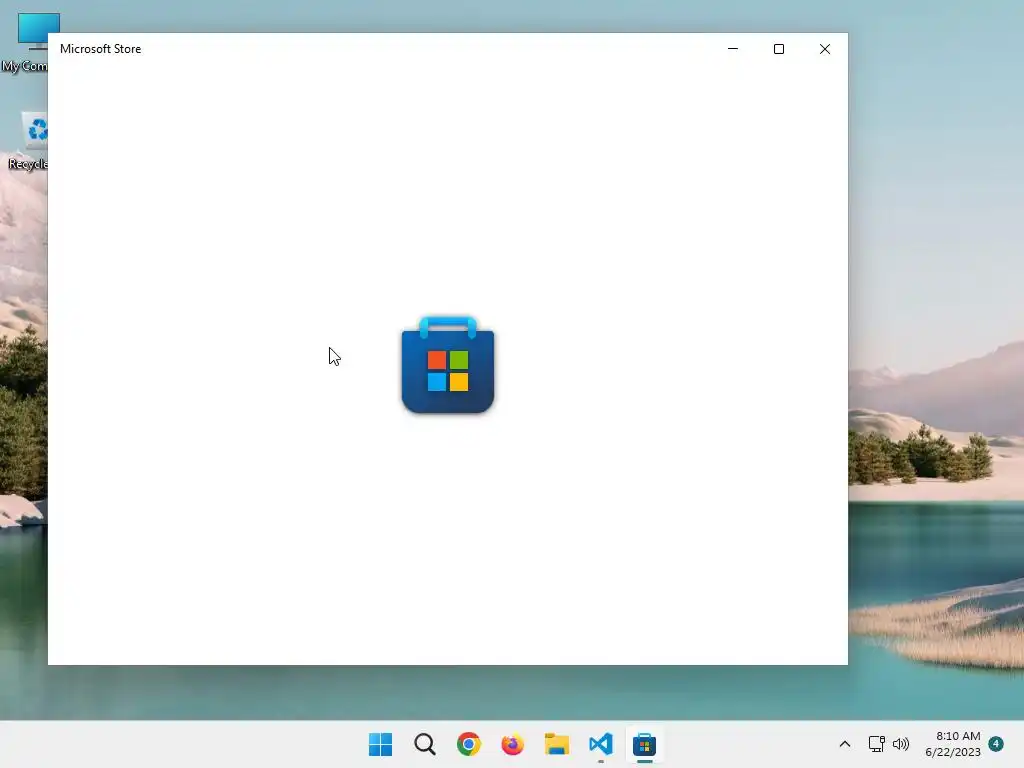Open File Explorer from taskbar
Screen dimensions: 1024x768
point(556,744)
